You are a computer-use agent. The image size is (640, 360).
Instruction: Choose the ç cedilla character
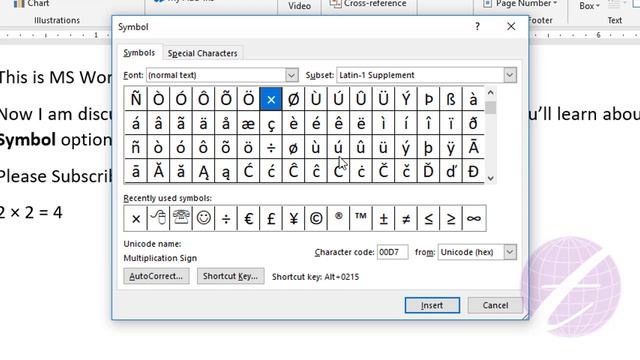point(271,123)
